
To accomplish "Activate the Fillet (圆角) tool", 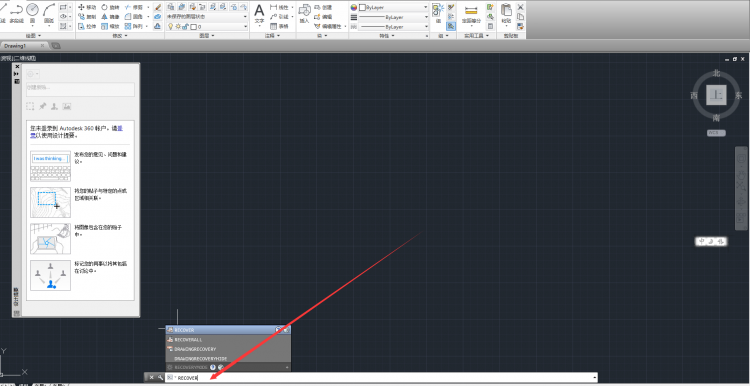I will point(134,17).
